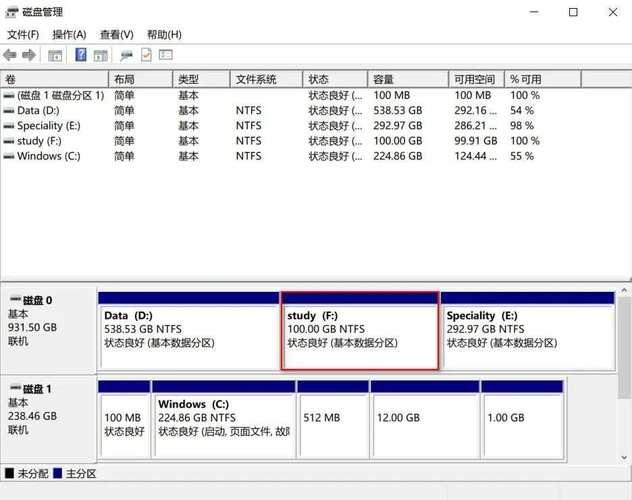The width and height of the screenshot is (632, 500).
Task: Open the 帮助(H) menu
Action: tap(164, 34)
